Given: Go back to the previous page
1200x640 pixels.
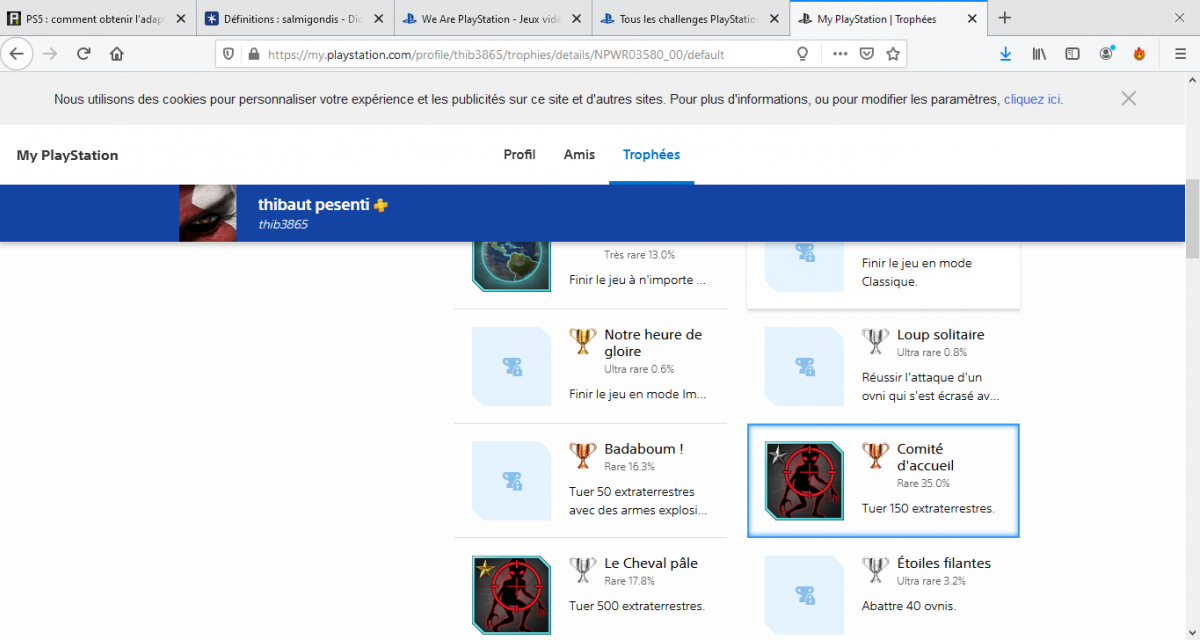Looking at the screenshot, I should pyautogui.click(x=17, y=54).
